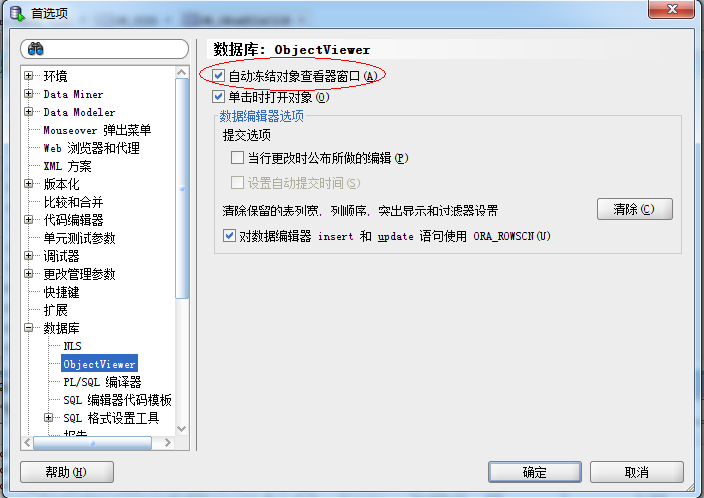Select PL/SQL 编译器 tree item
The width and height of the screenshot is (704, 498).
(x=102, y=382)
